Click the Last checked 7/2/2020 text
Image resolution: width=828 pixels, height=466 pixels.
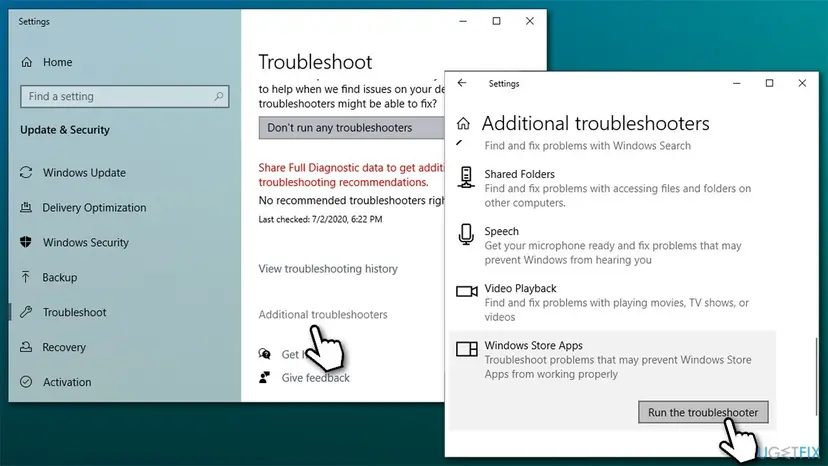point(320,219)
